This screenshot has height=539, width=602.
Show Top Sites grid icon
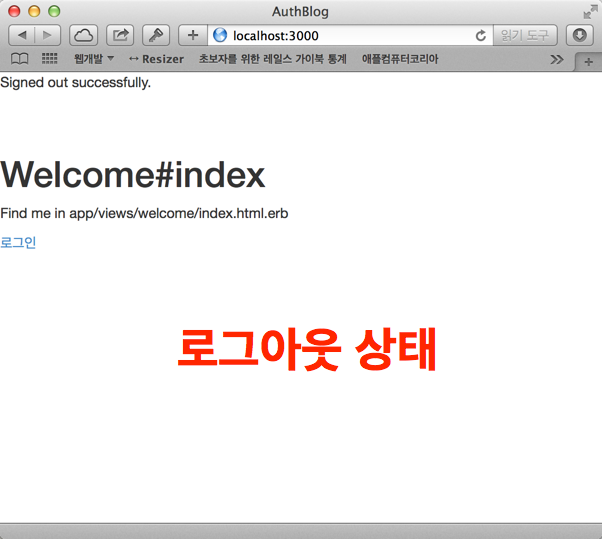point(49,59)
